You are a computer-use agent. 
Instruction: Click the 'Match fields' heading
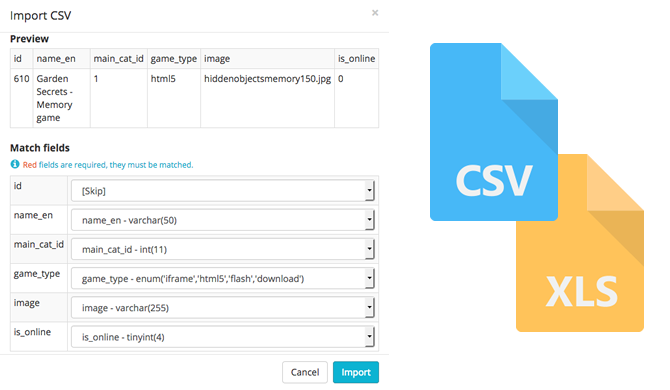tap(40, 148)
